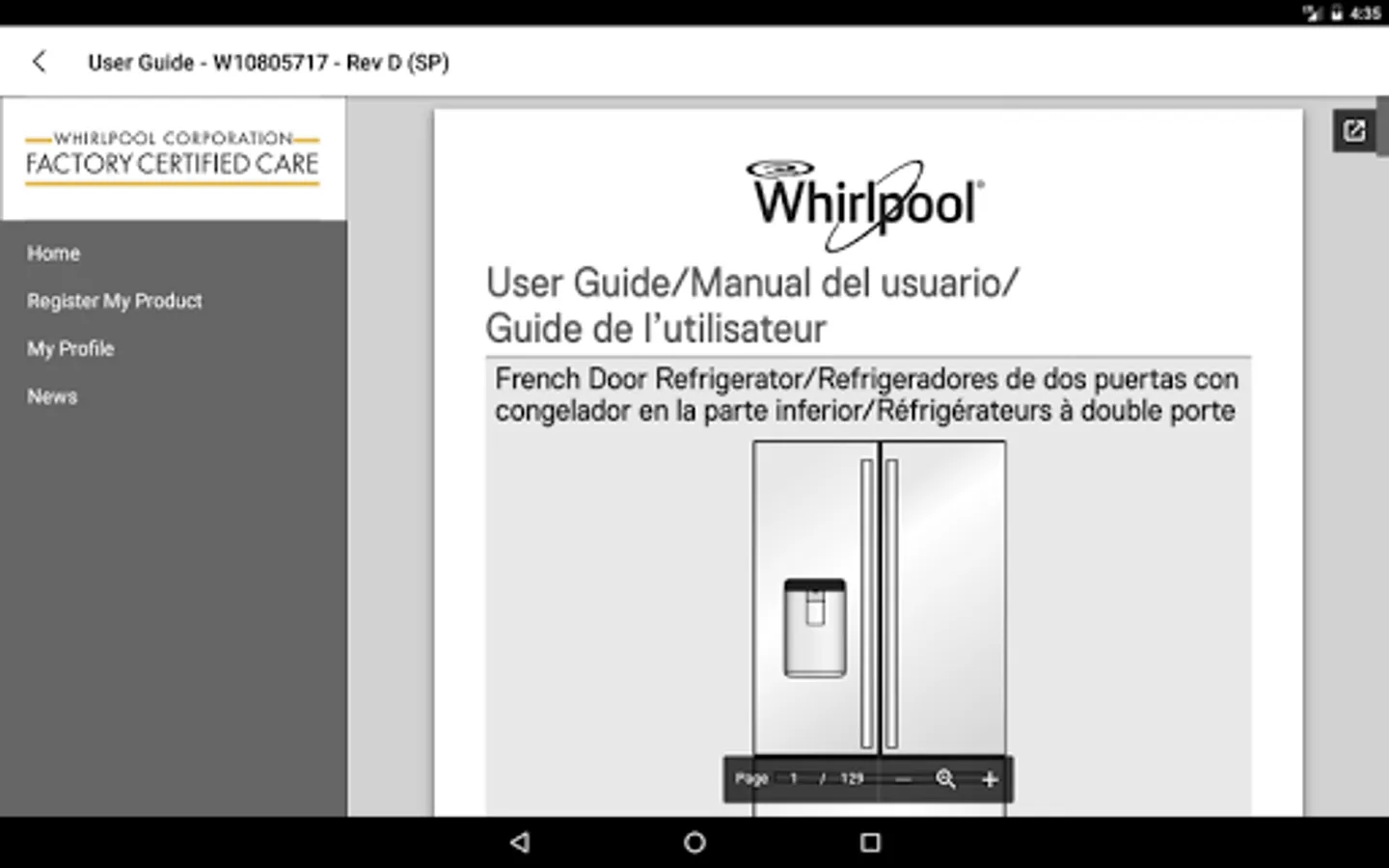The height and width of the screenshot is (868, 1389).
Task: Zoom in with the plus button
Action: tap(989, 778)
